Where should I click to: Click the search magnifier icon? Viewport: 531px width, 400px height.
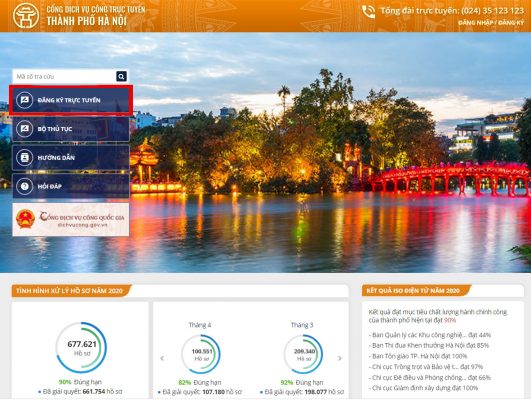[122, 76]
